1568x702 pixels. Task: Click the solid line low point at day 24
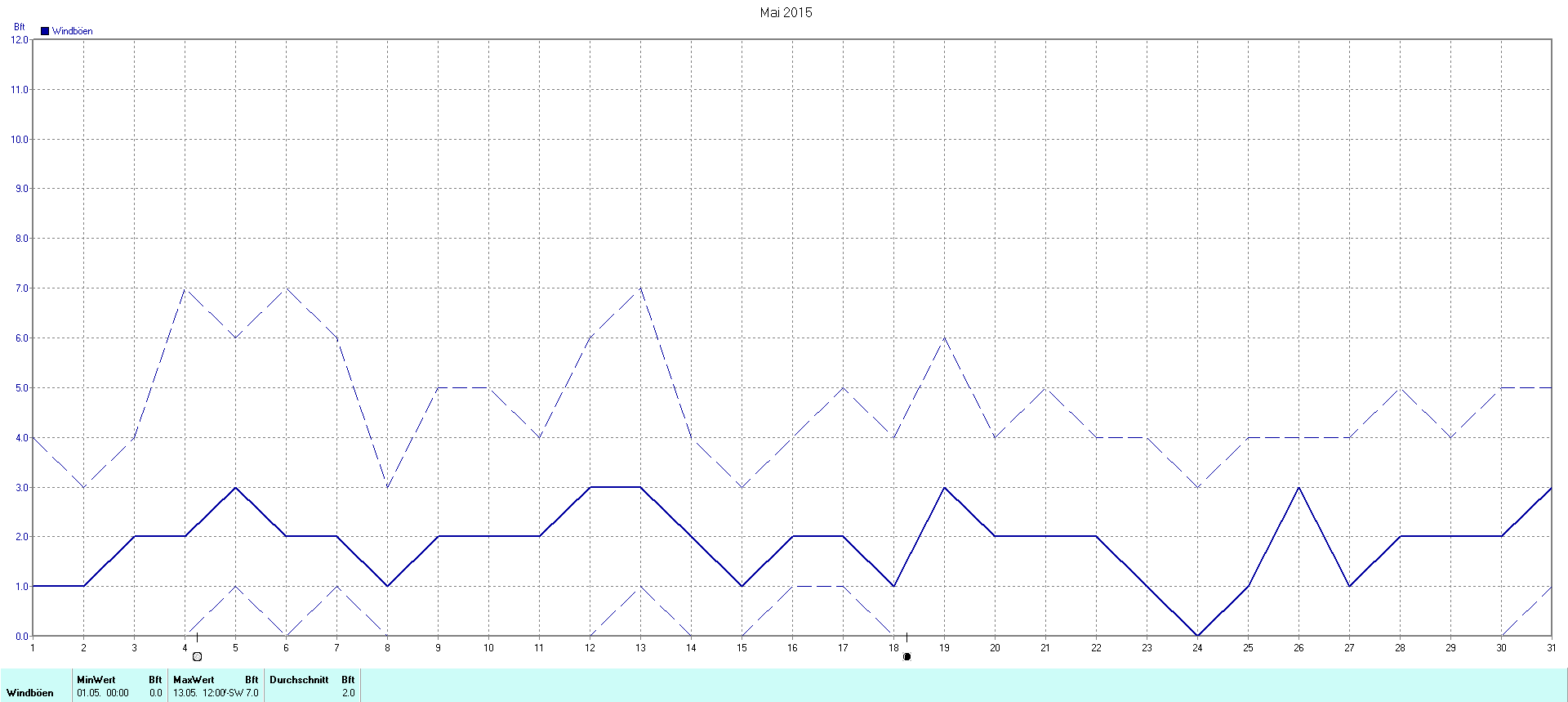point(1197,635)
